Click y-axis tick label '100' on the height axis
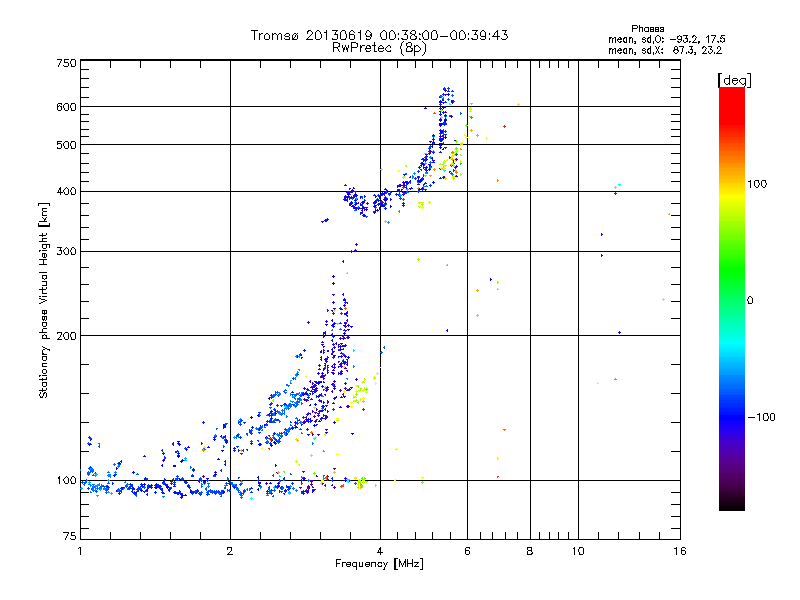This screenshot has height=600, width=800. 66,480
